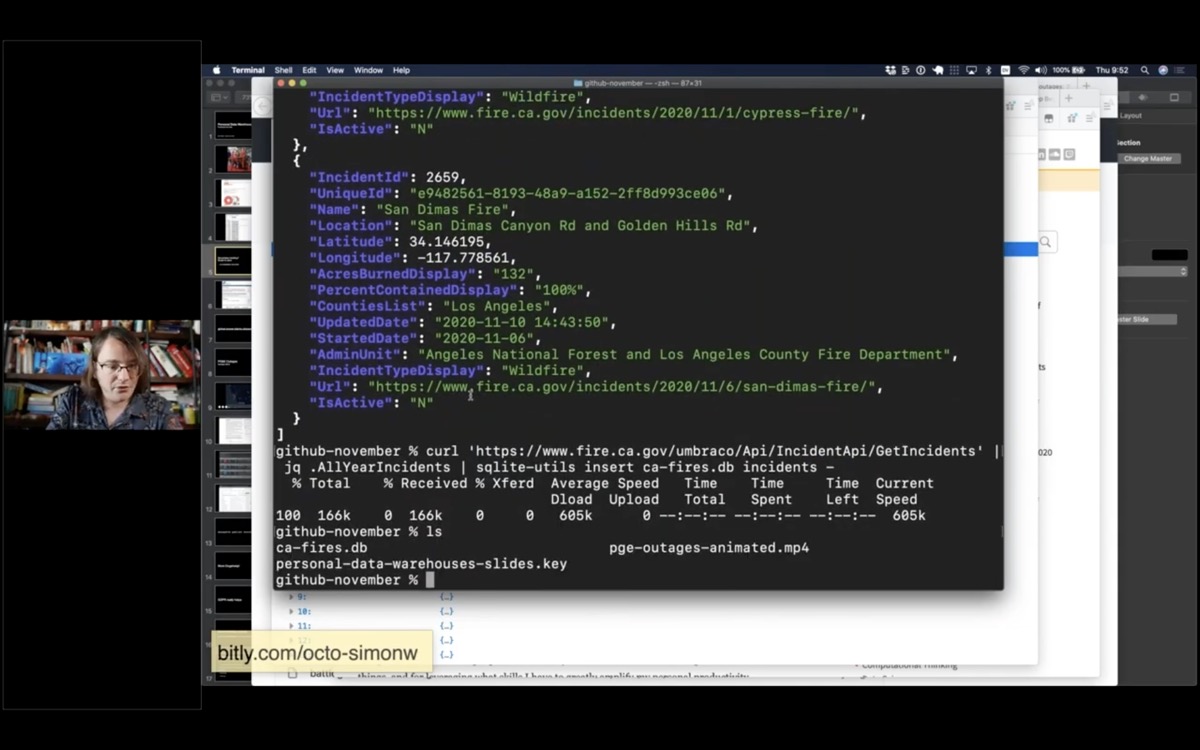Click the battery 100% indicator
The height and width of the screenshot is (750, 1200).
coord(1070,70)
